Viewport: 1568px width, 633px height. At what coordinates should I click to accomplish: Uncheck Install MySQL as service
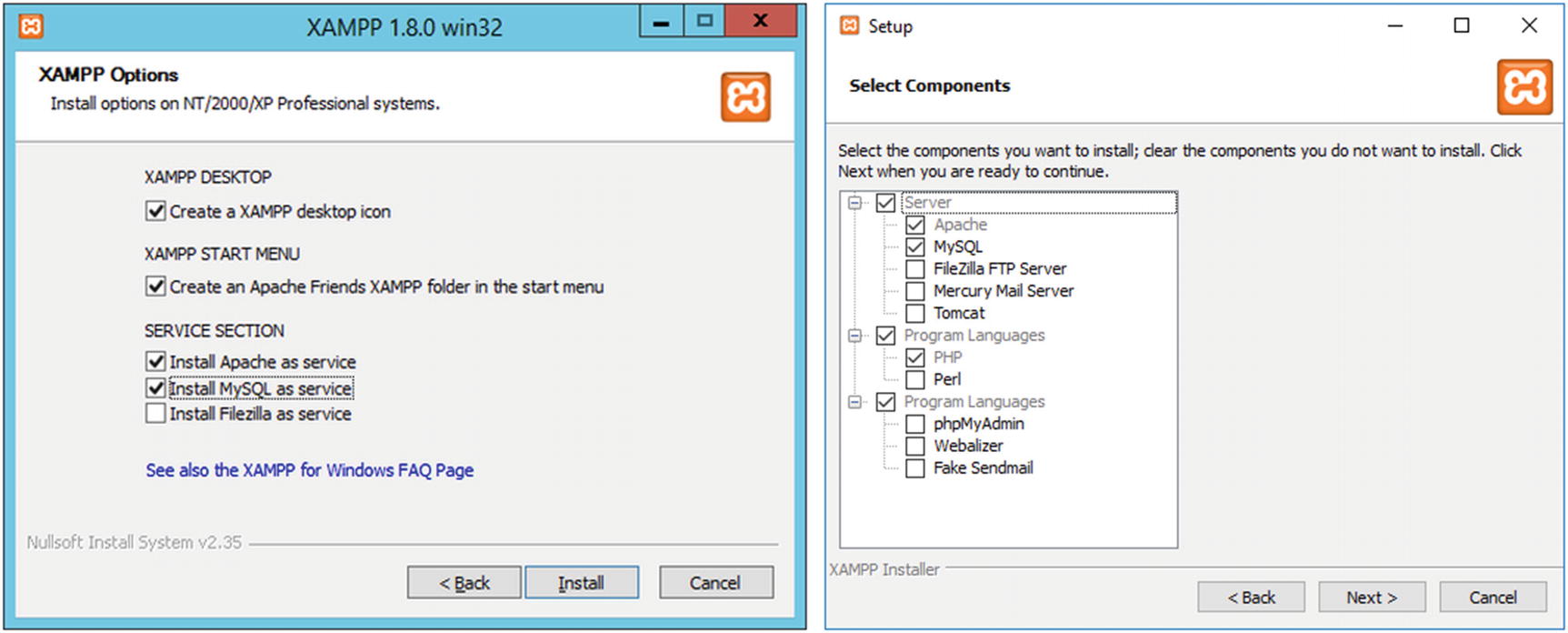(155, 388)
